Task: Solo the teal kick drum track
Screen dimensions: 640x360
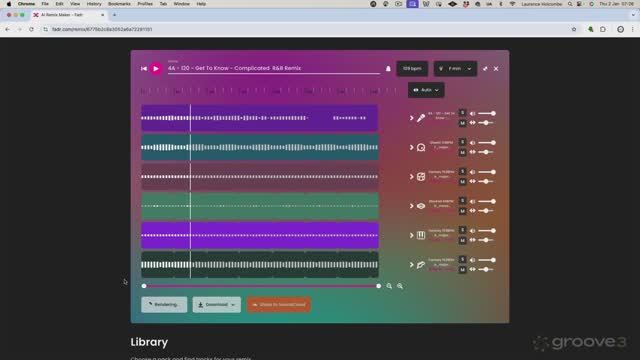Action: pos(462,142)
